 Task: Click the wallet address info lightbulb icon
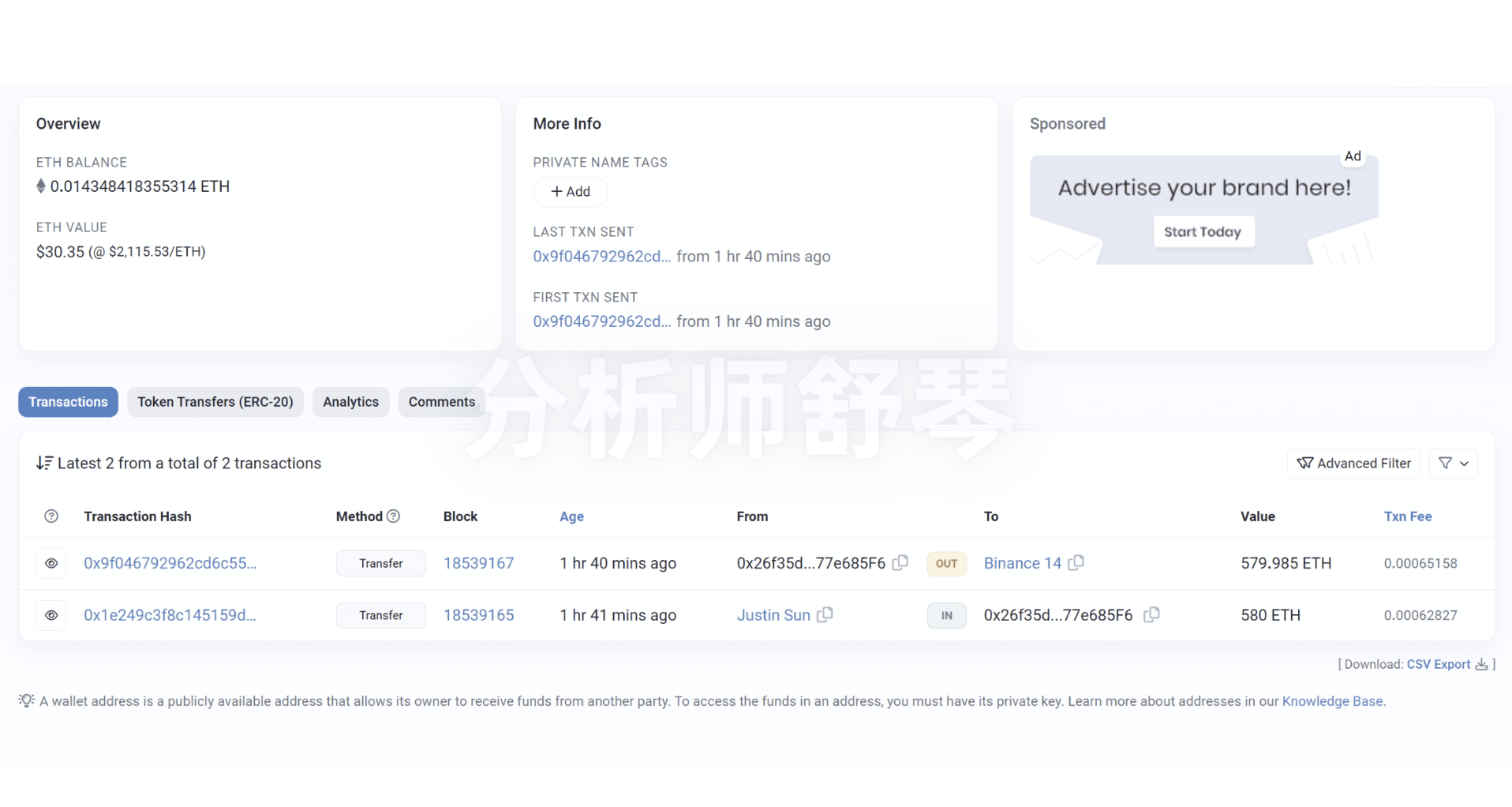25,701
